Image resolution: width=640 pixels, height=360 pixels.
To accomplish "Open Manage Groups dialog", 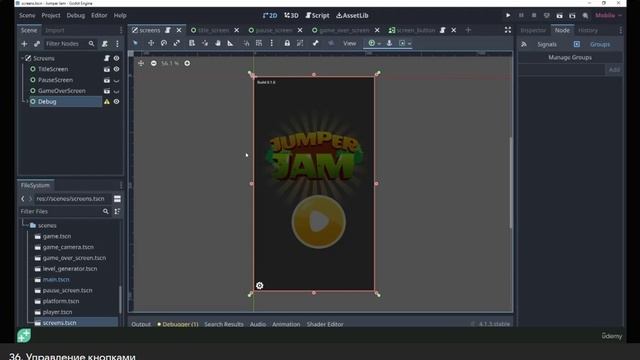I will pos(570,58).
